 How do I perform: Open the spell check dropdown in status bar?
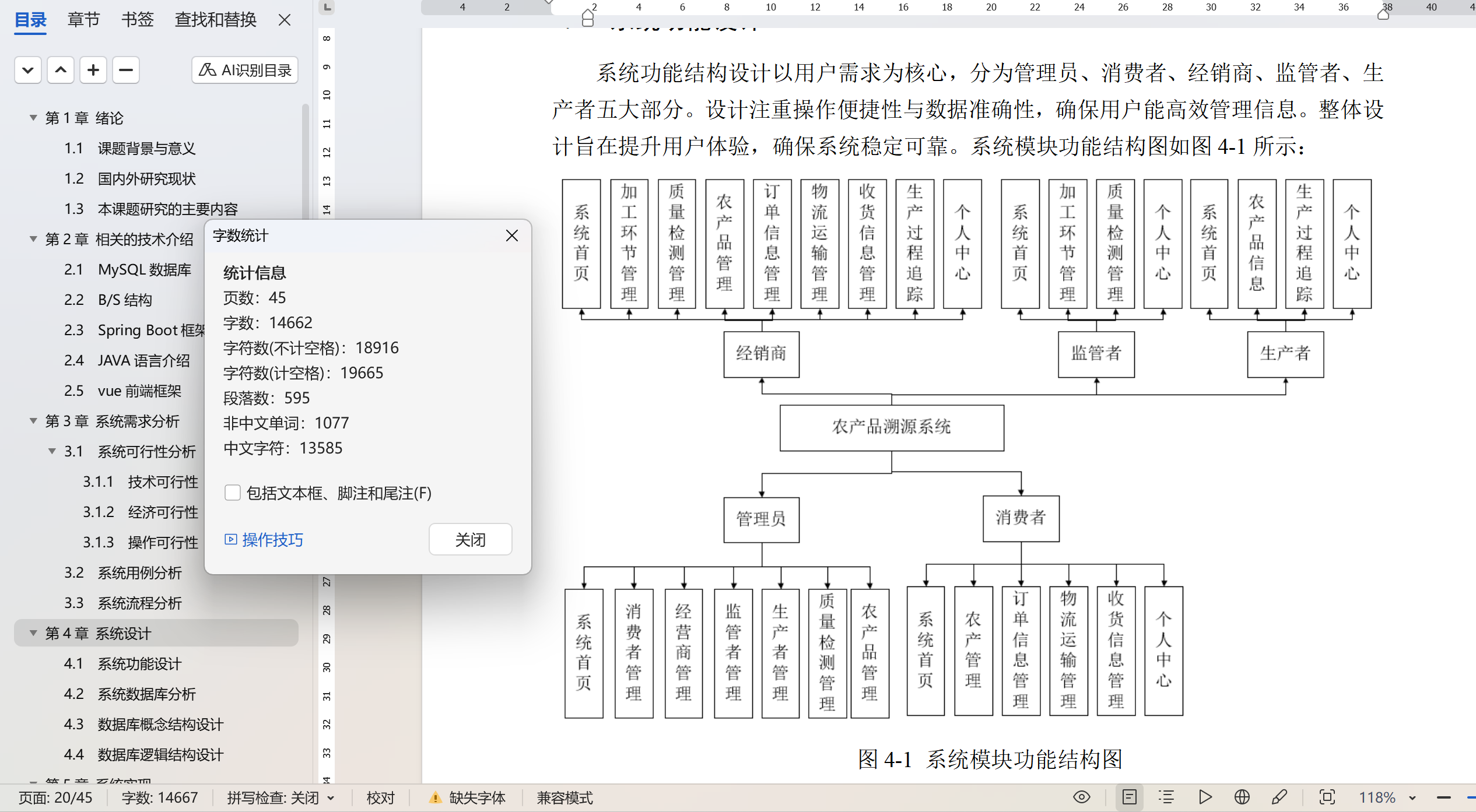tap(331, 798)
